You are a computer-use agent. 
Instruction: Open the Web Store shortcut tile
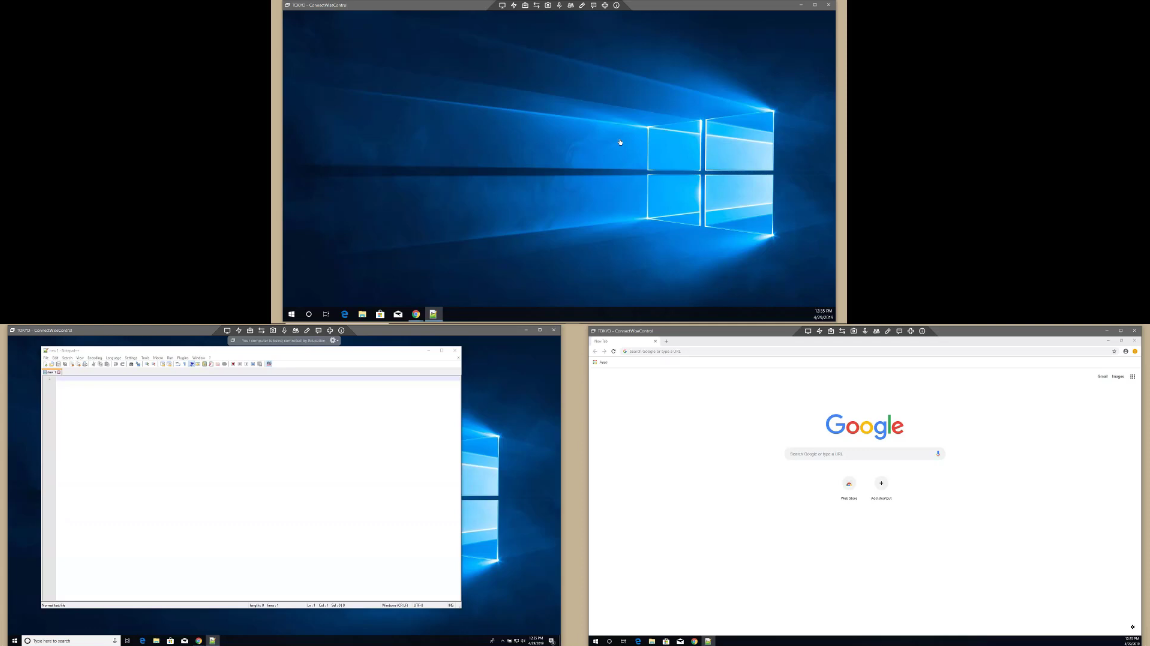[x=849, y=488]
